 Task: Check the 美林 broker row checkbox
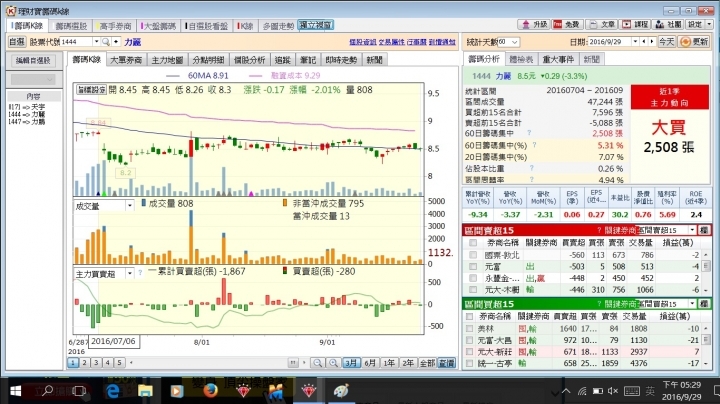coord(469,329)
